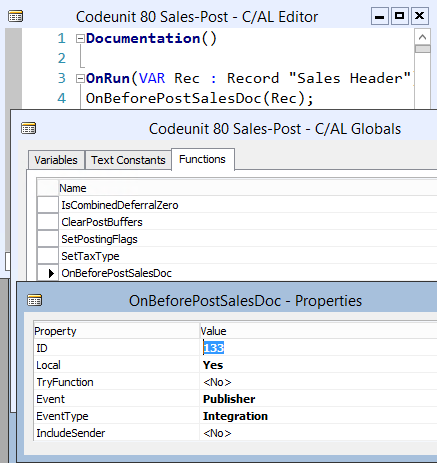The height and width of the screenshot is (463, 437).
Task: Click the editor scrollbar up arrow
Action: [x=422, y=37]
